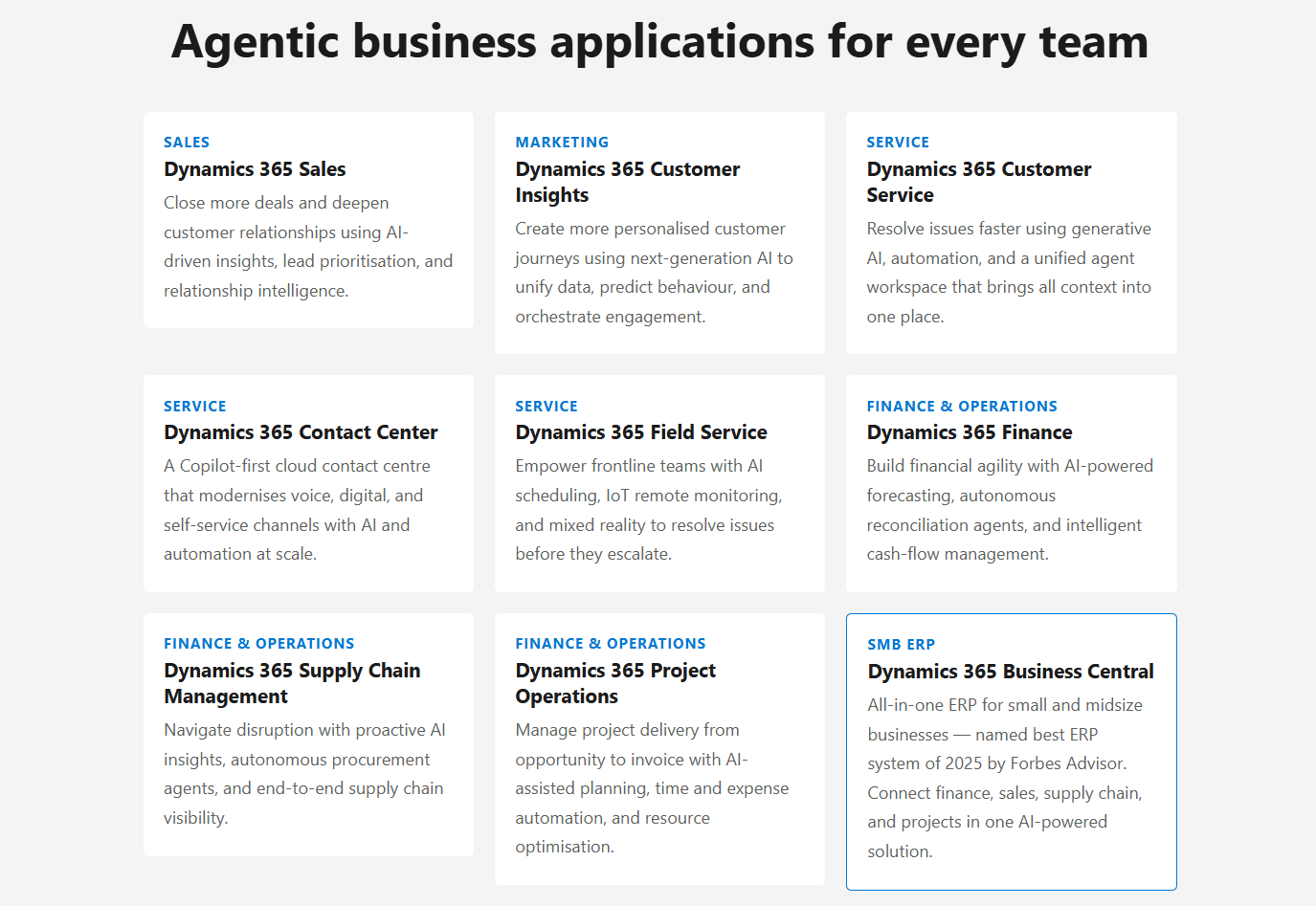The width and height of the screenshot is (1316, 906).
Task: Go to Dynamics 365 Field Service title
Action: (641, 432)
